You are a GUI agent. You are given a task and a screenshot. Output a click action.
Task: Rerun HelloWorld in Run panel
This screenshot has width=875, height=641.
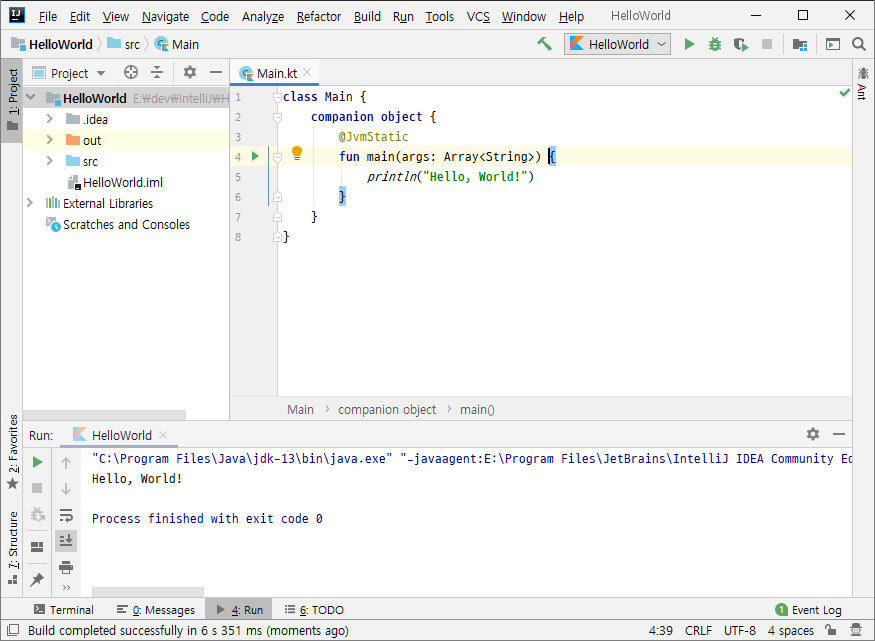37,462
